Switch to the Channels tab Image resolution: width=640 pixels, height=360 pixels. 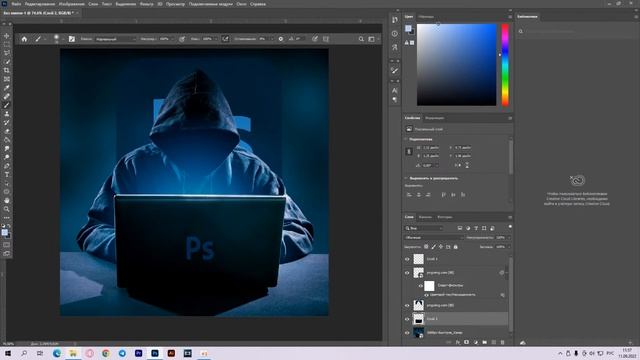[425, 217]
